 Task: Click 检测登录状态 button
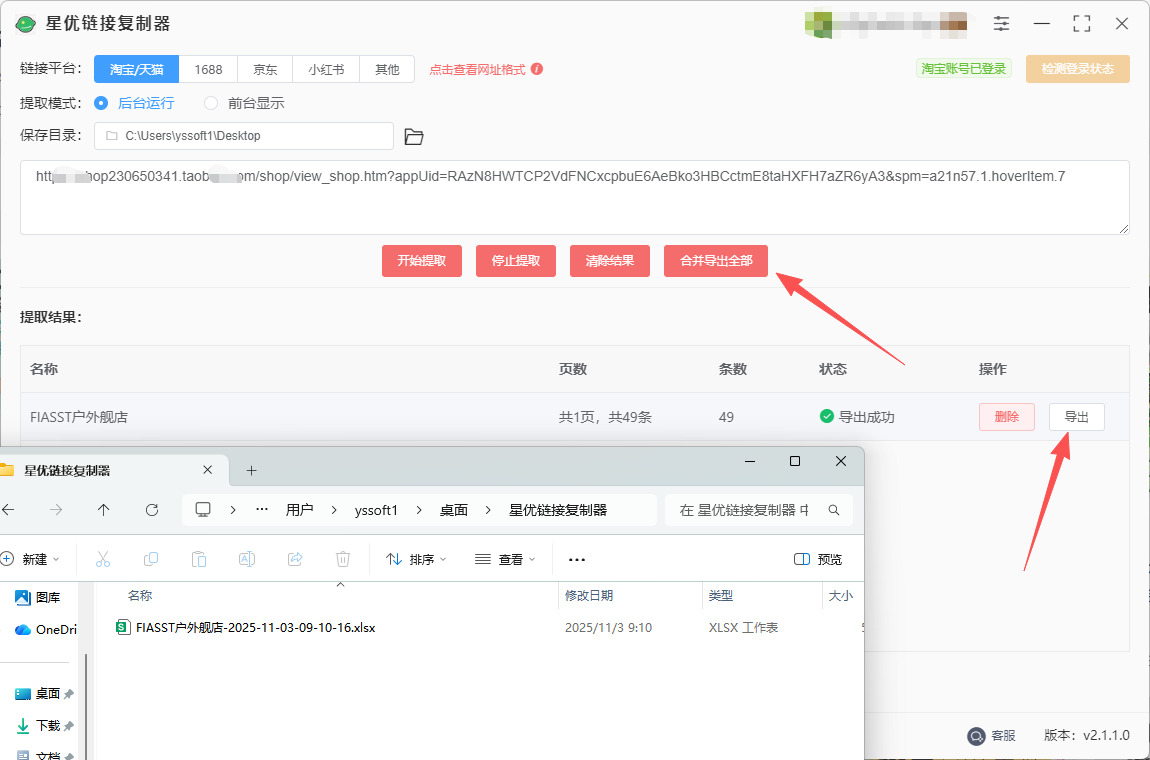pos(1077,69)
